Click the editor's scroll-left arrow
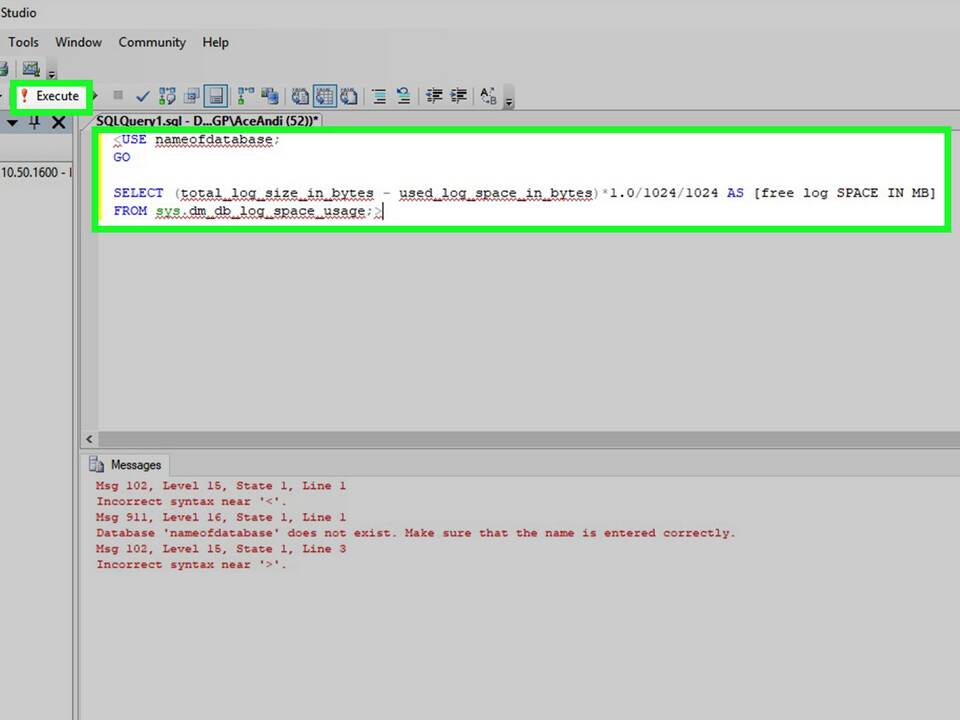 89,439
